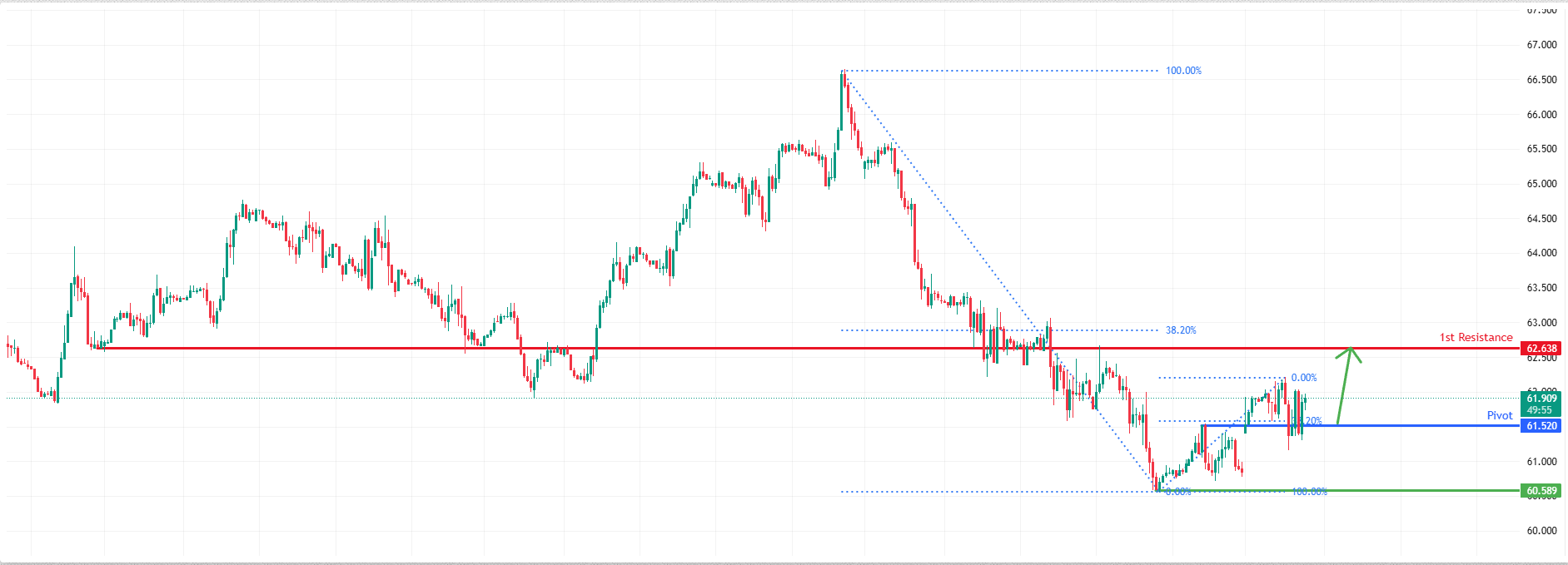
Task: Click the current price 61.909 label
Action: pyautogui.click(x=1541, y=399)
